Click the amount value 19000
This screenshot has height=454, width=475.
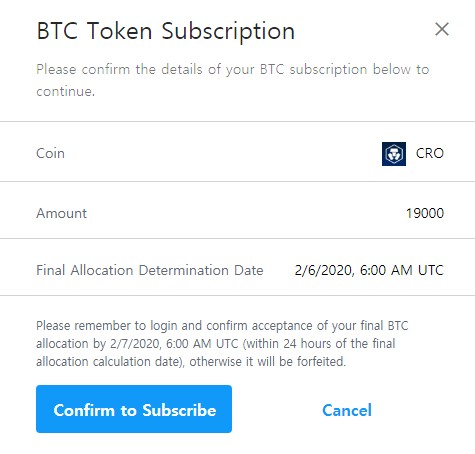pyautogui.click(x=425, y=213)
